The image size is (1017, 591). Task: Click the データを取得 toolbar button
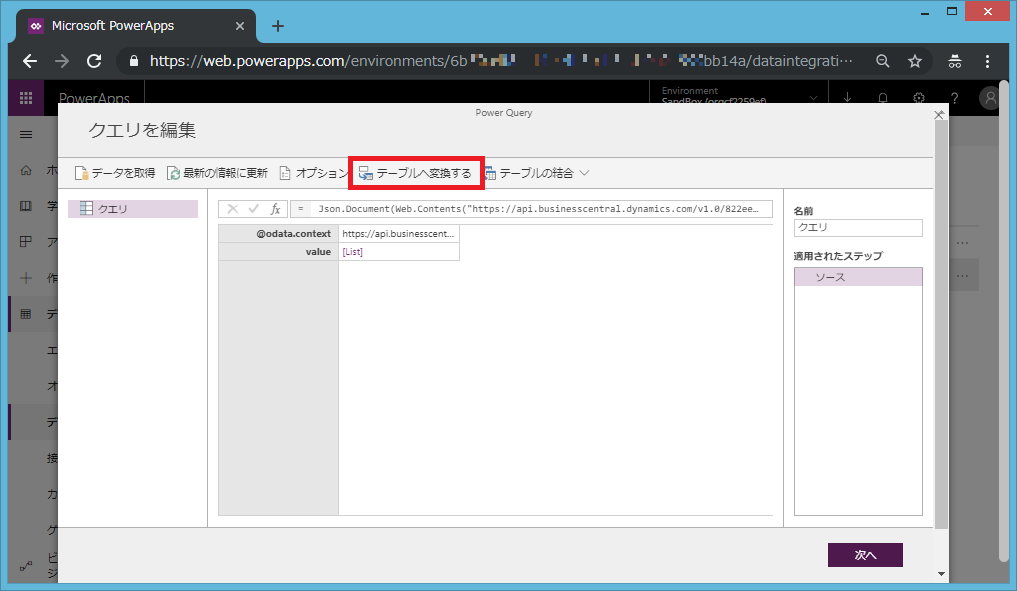click(x=115, y=173)
